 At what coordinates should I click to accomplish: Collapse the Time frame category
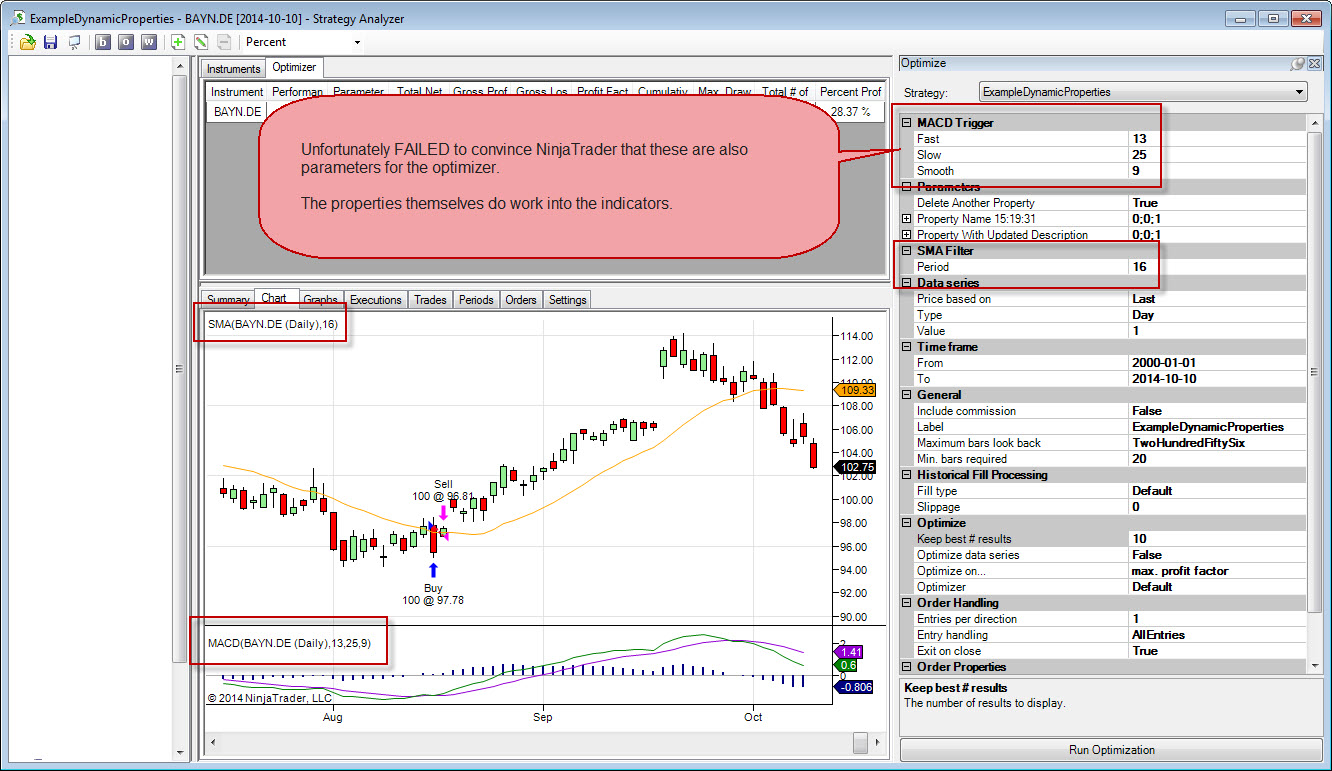tap(907, 347)
